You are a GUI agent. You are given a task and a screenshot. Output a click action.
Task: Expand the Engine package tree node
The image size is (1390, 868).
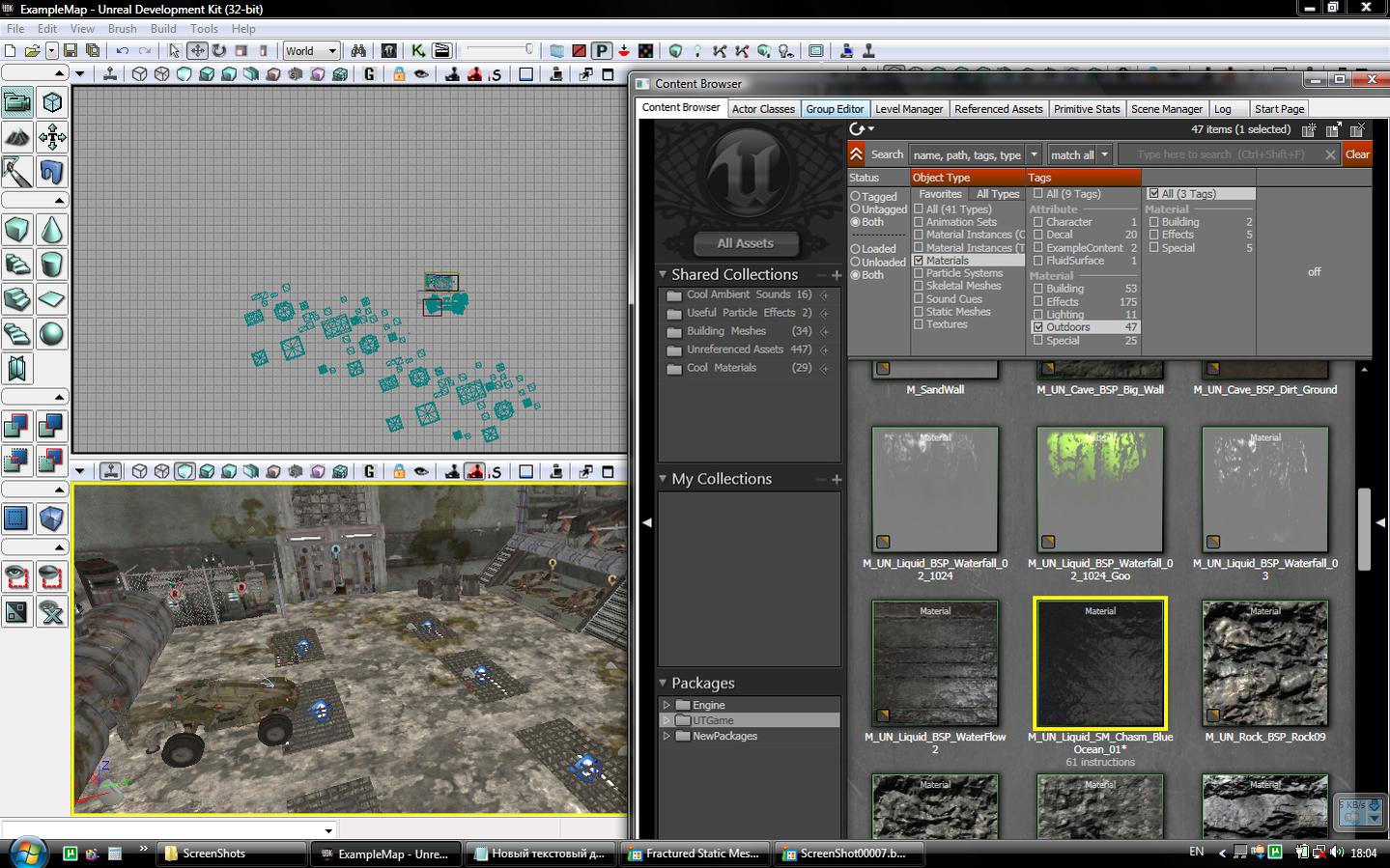(667, 705)
